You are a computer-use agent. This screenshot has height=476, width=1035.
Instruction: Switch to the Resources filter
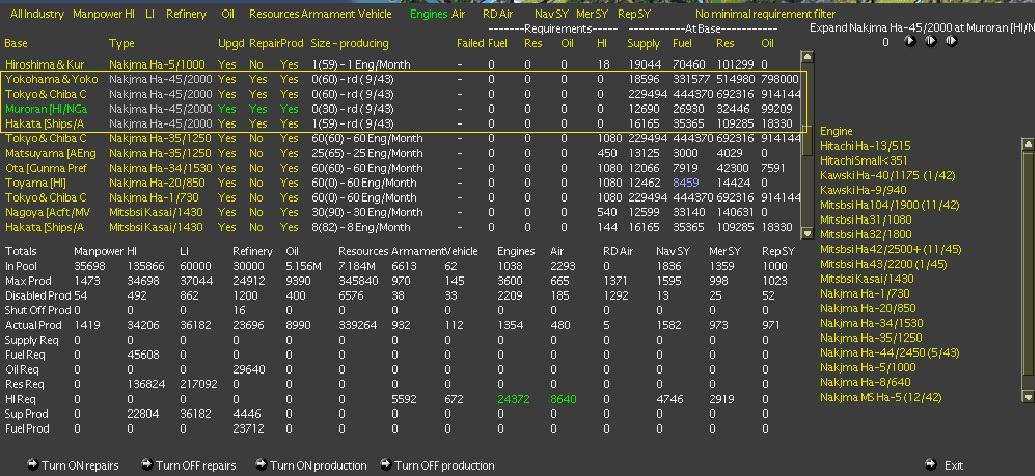[273, 14]
